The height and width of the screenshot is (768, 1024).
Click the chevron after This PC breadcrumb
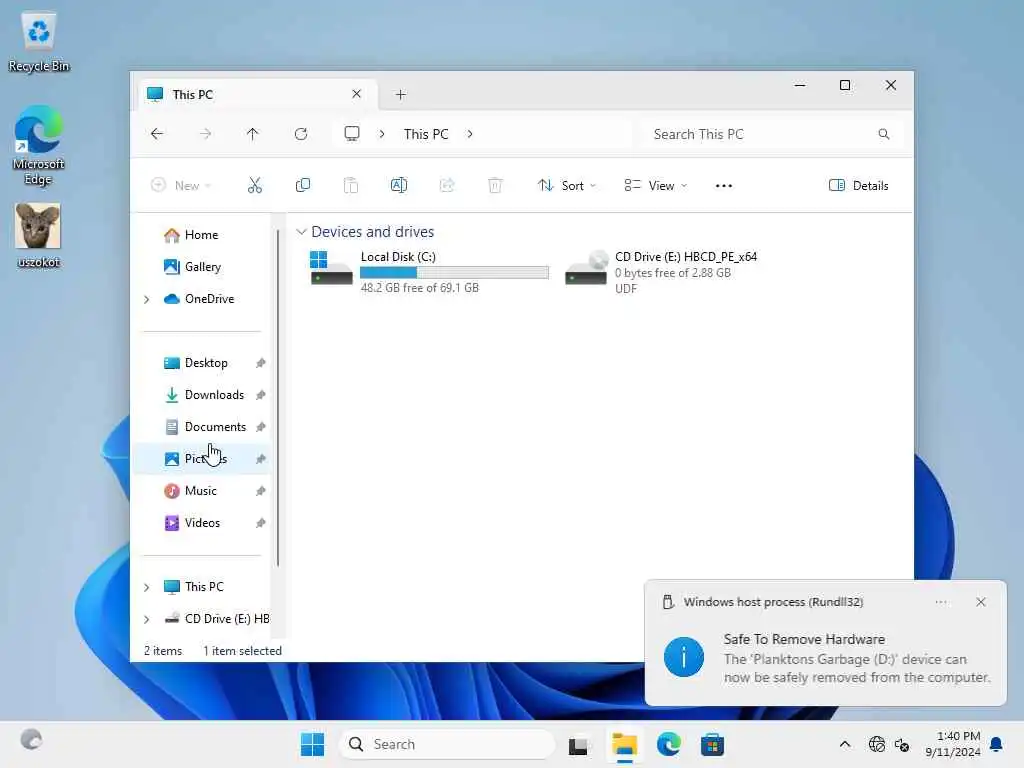pyautogui.click(x=470, y=134)
